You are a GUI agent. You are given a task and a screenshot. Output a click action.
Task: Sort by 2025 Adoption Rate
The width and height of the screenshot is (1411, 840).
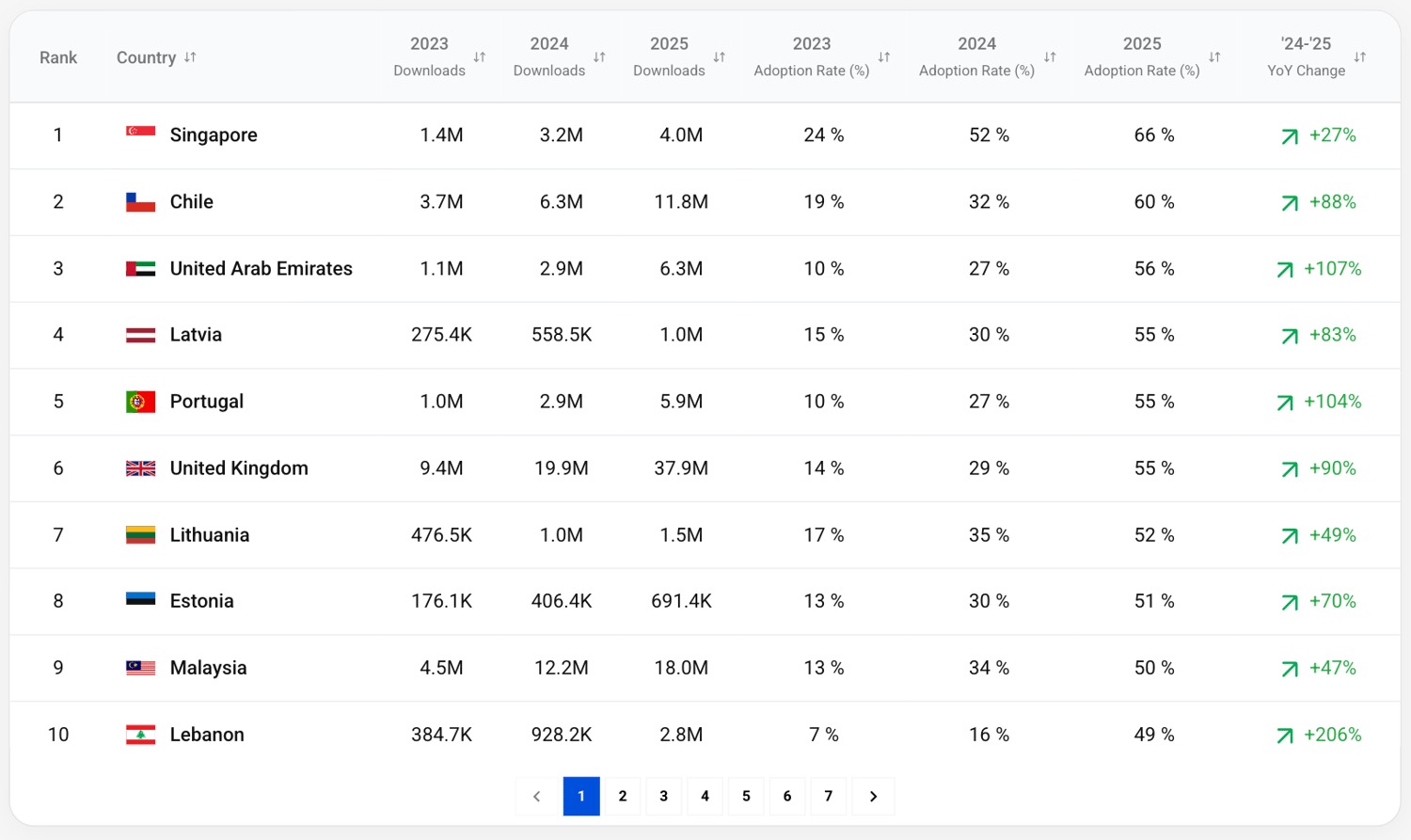click(x=1214, y=57)
